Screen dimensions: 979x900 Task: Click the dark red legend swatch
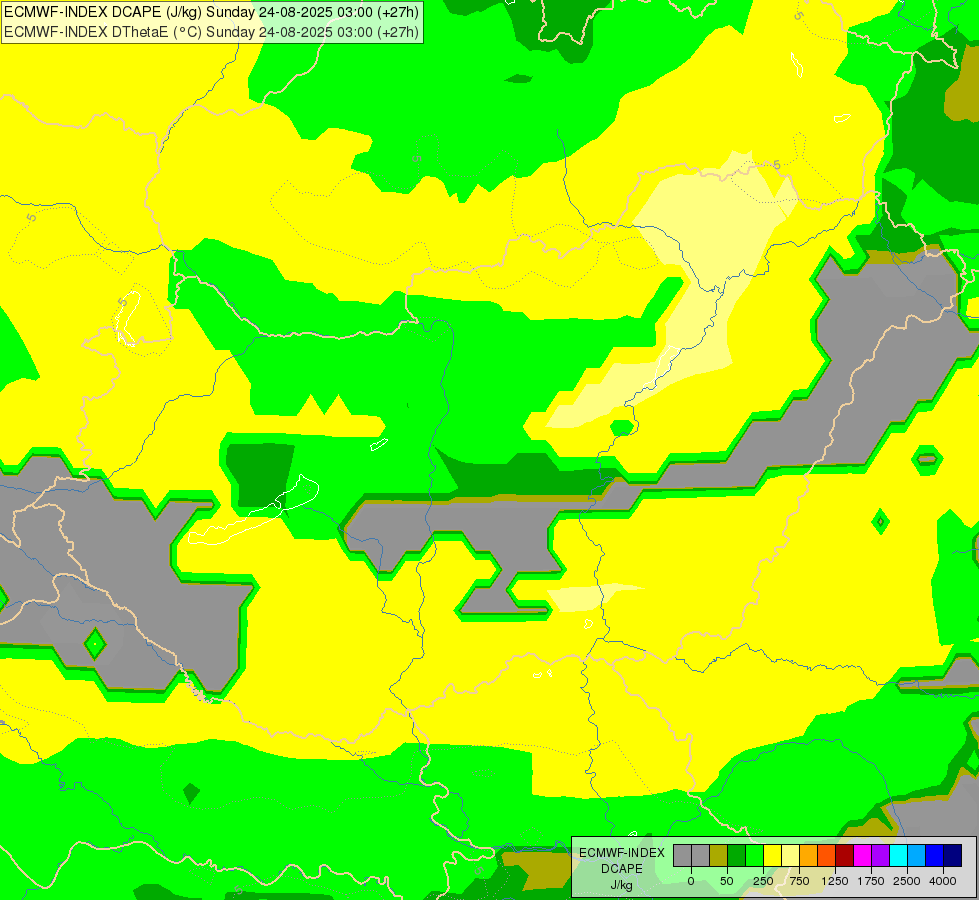(x=844, y=856)
